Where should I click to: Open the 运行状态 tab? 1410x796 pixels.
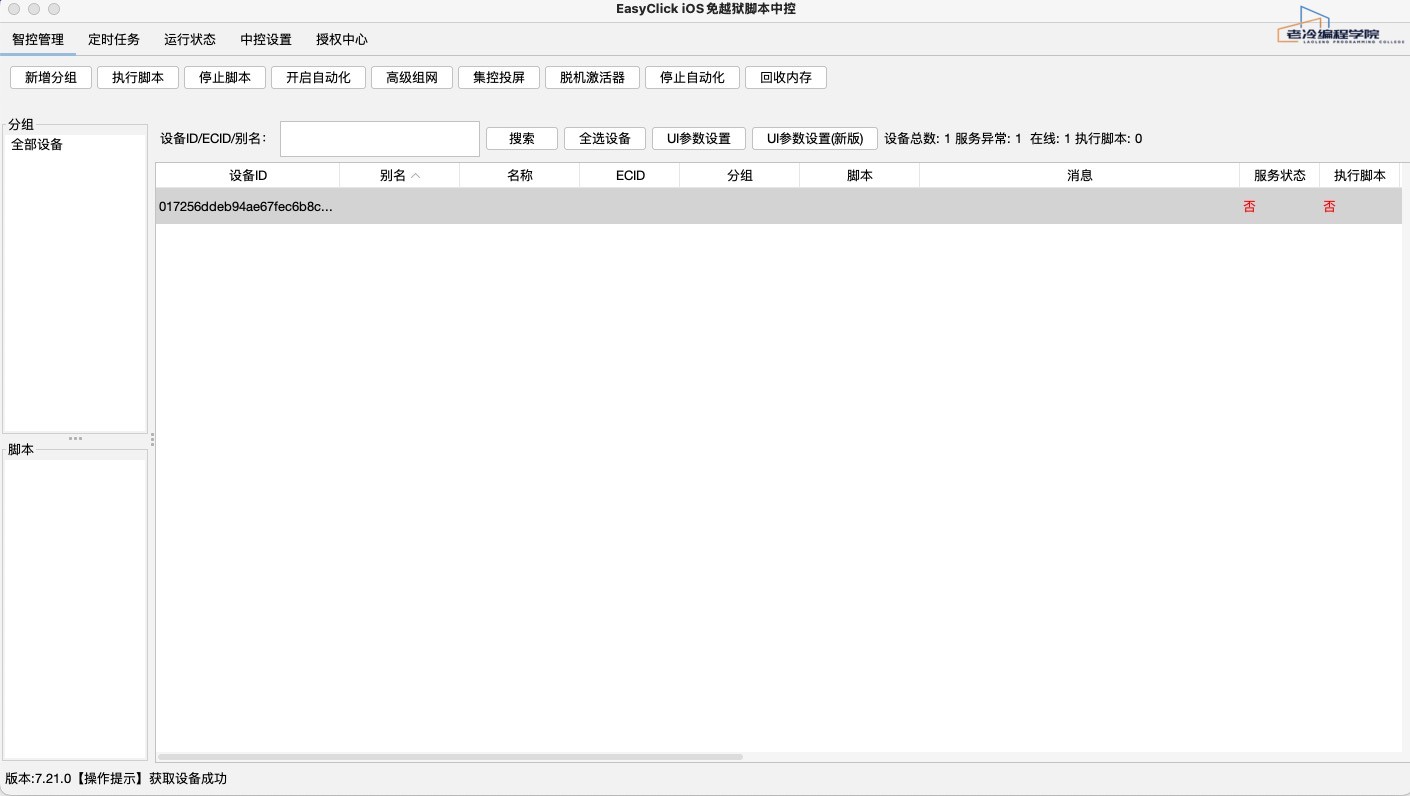point(190,40)
